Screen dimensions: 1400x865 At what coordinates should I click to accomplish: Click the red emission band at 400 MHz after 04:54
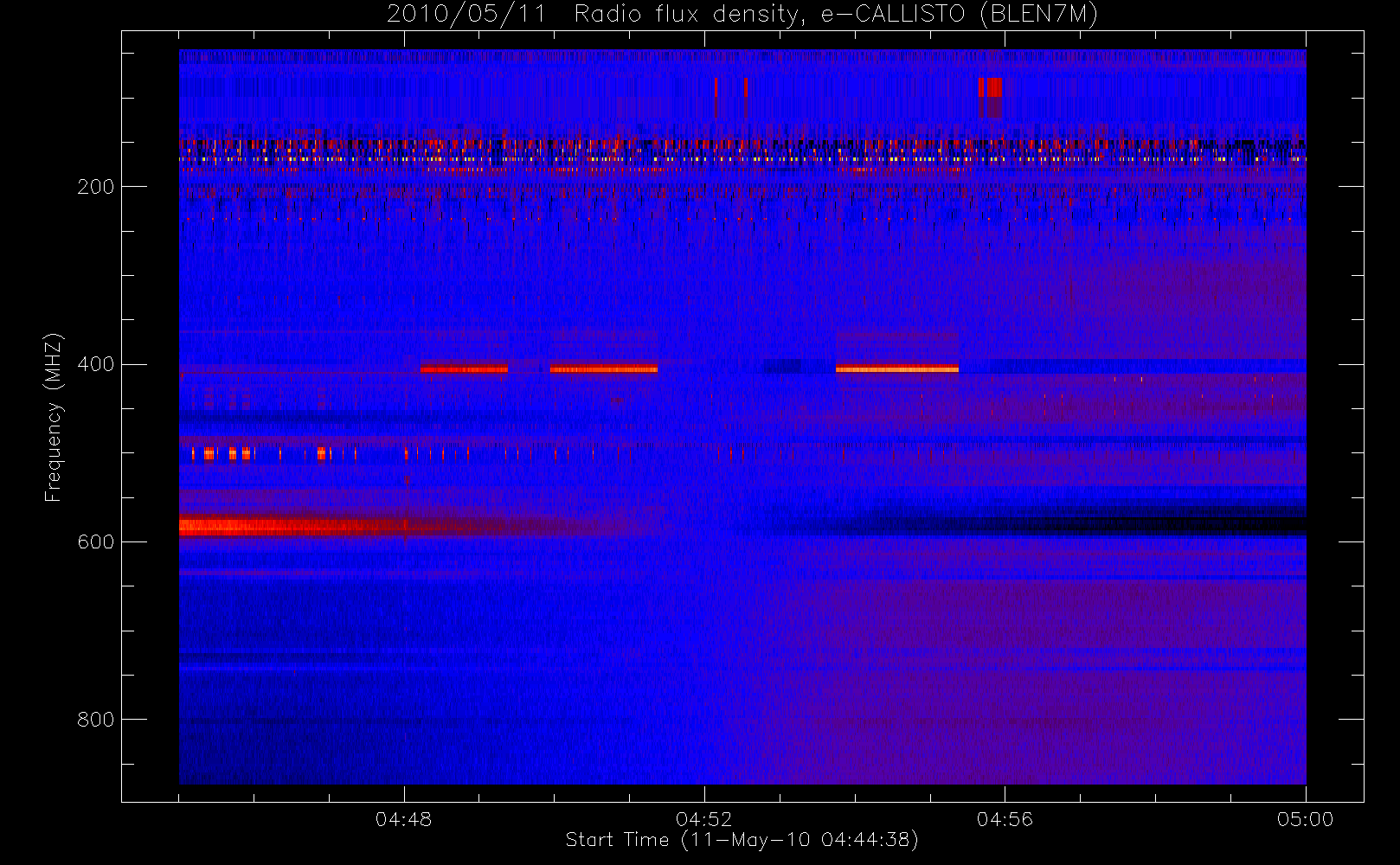(x=897, y=369)
